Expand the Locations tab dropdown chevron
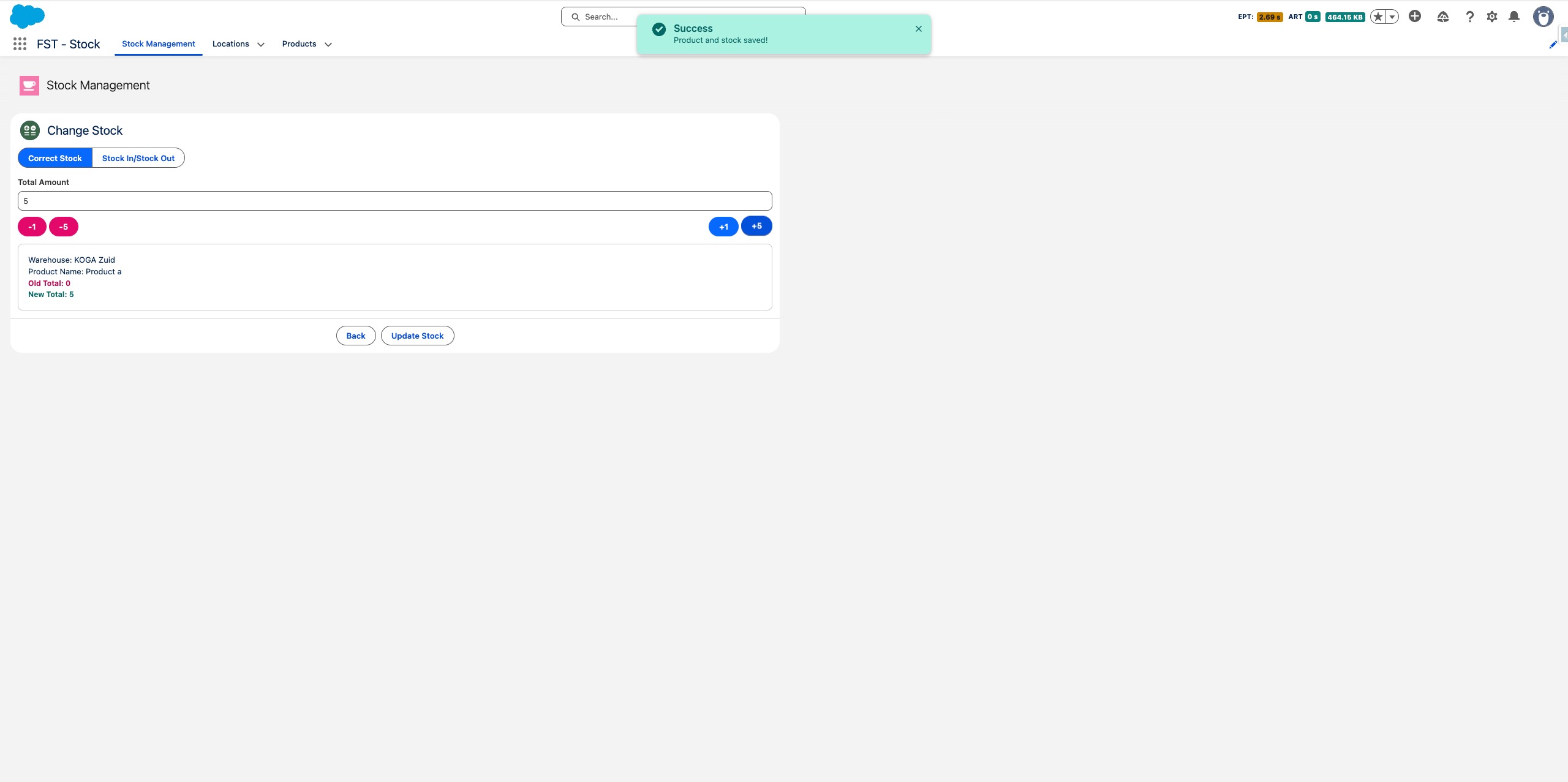Image resolution: width=1568 pixels, height=782 pixels. coord(261,44)
